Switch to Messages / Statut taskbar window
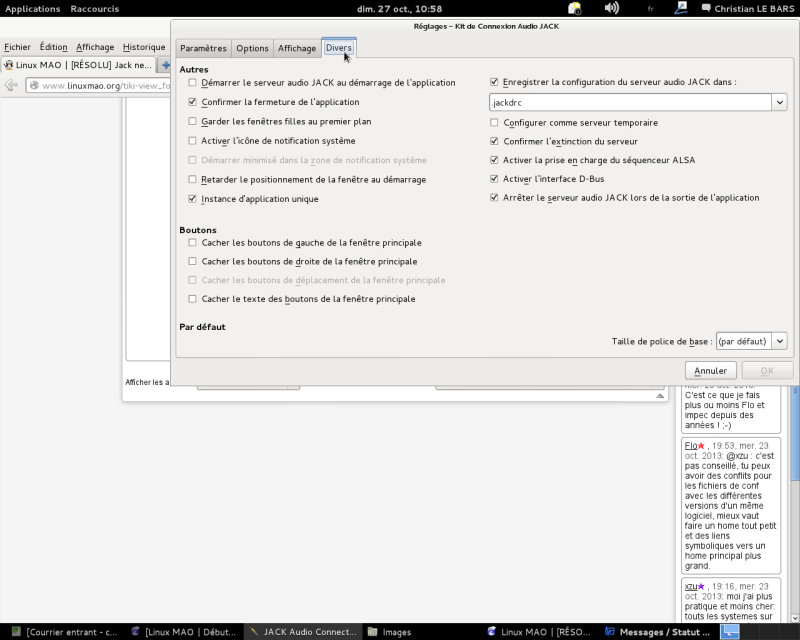 pos(658,632)
